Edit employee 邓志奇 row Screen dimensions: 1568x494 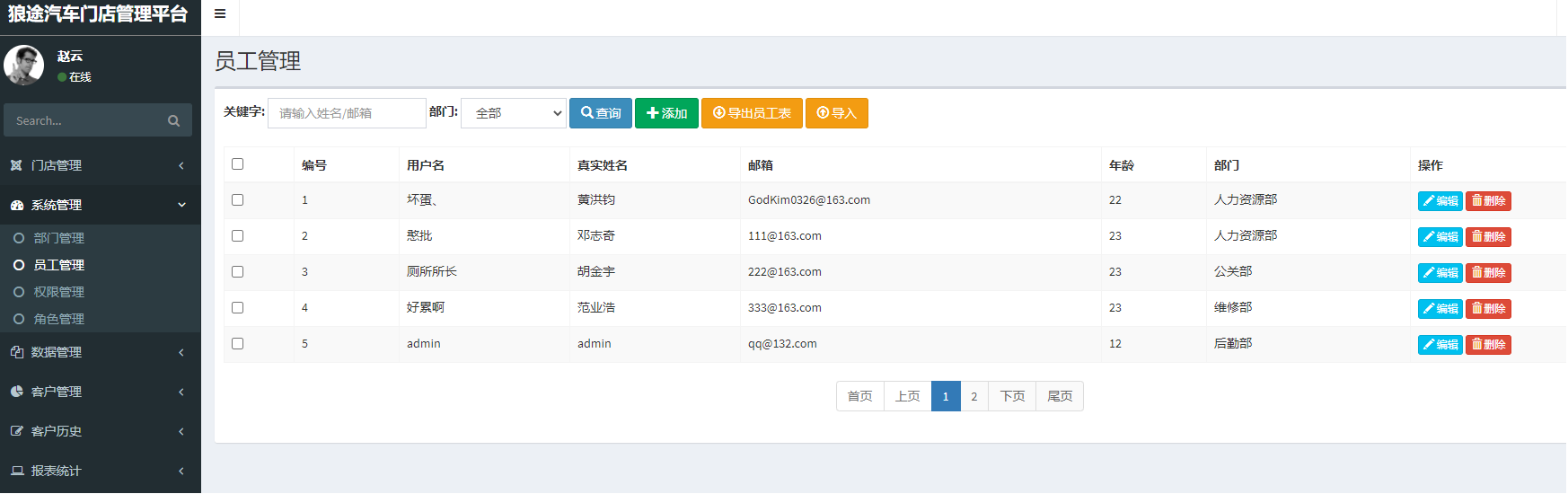pos(1440,237)
